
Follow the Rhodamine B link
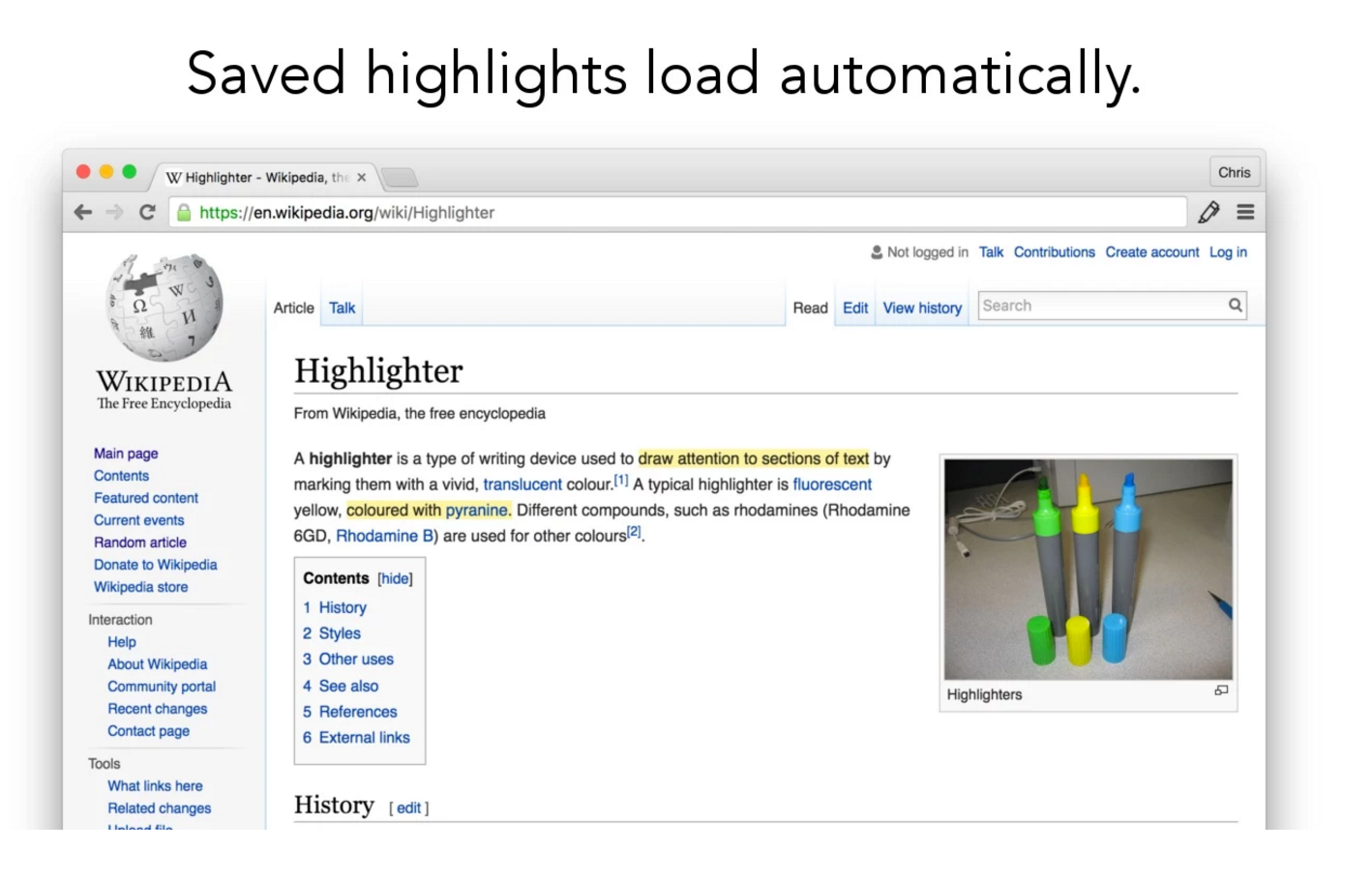[x=384, y=536]
